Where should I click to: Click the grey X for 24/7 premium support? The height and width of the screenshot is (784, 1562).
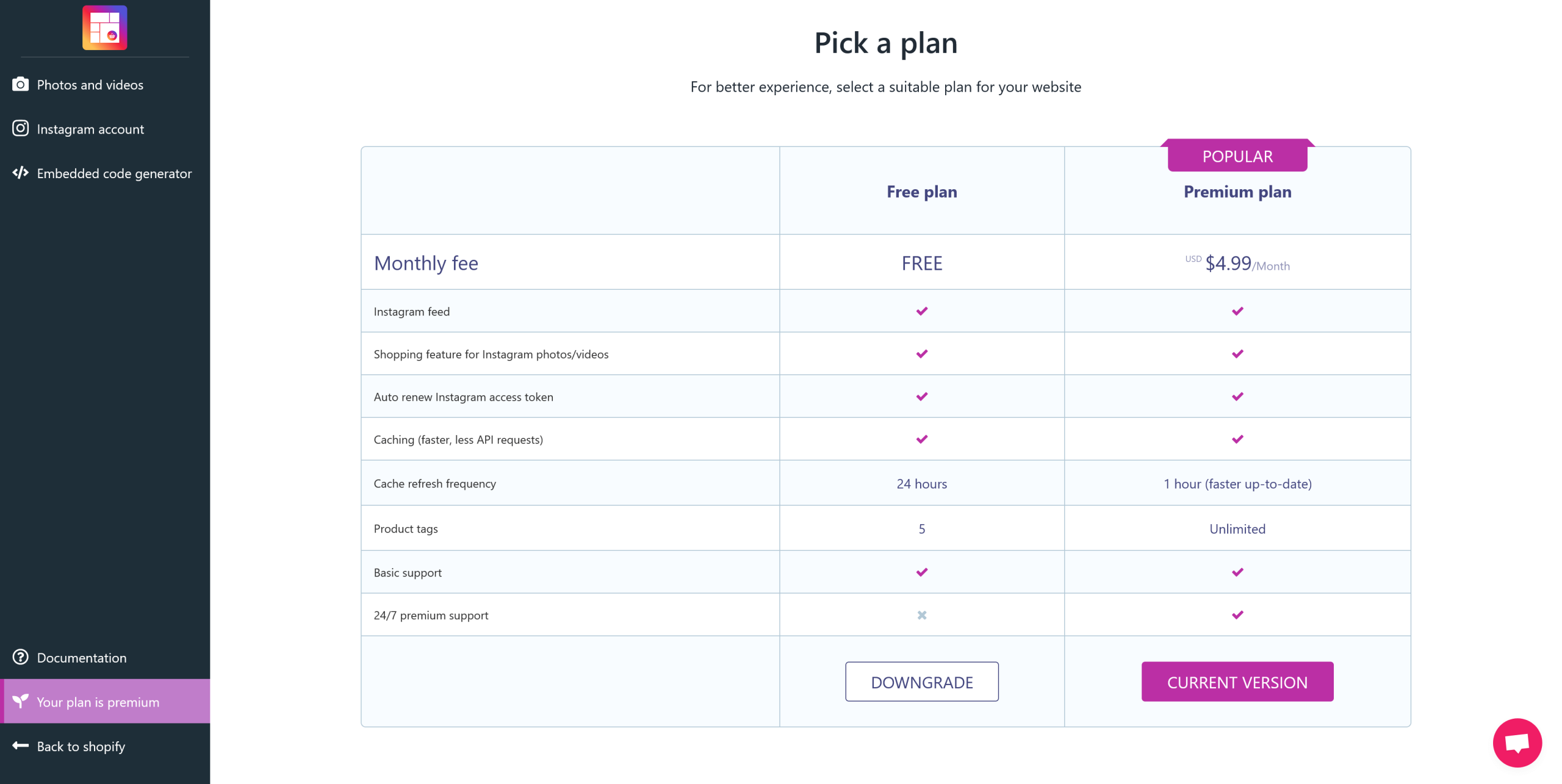(921, 615)
